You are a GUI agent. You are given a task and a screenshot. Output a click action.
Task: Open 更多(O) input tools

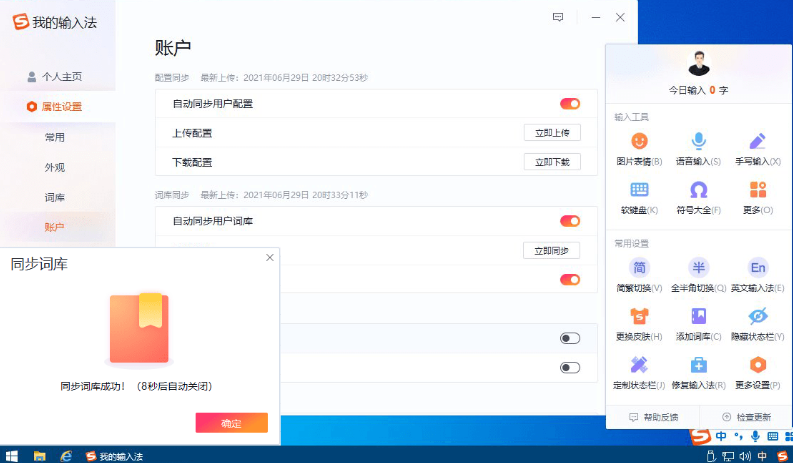point(758,198)
